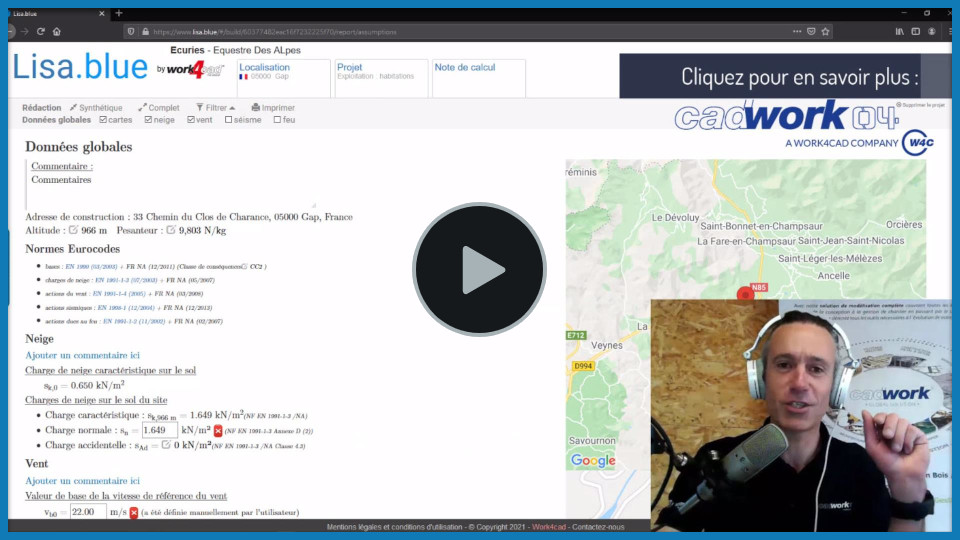Expand the Filtrer dropdown
Viewport: 960px width, 540px height.
216,108
